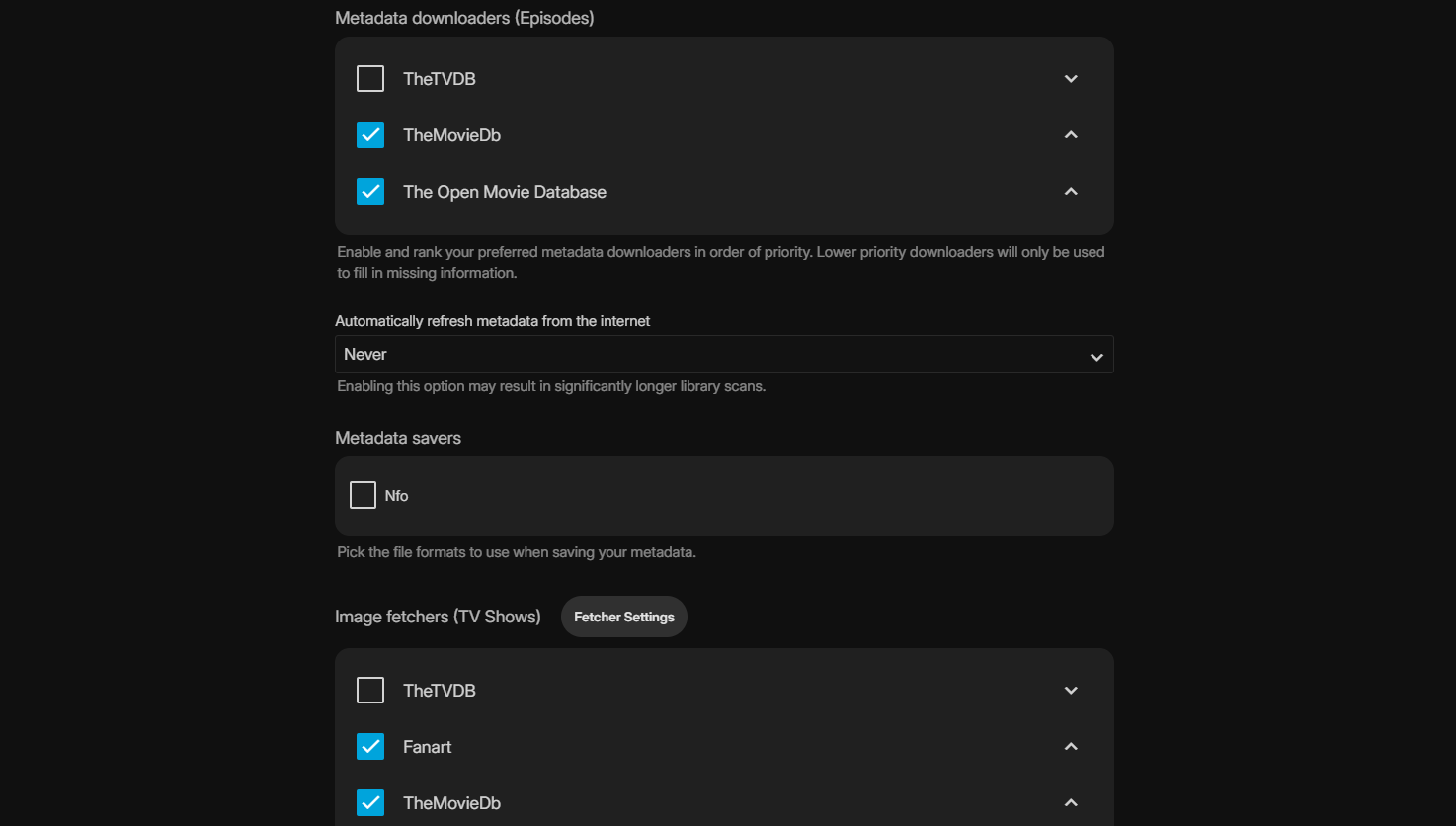Image resolution: width=1456 pixels, height=826 pixels.
Task: Move TheTVDB down in Episodes metadata downloaders
Action: [x=1071, y=79]
